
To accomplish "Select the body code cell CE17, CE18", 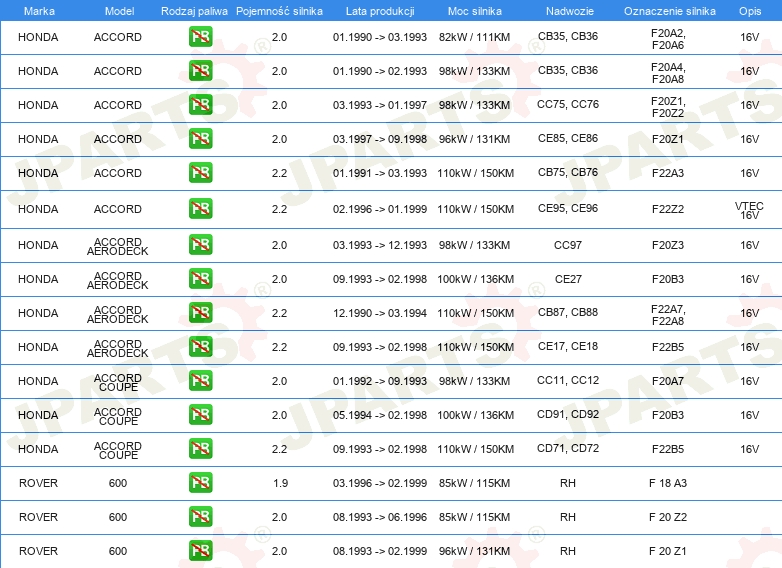I will pos(568,346).
